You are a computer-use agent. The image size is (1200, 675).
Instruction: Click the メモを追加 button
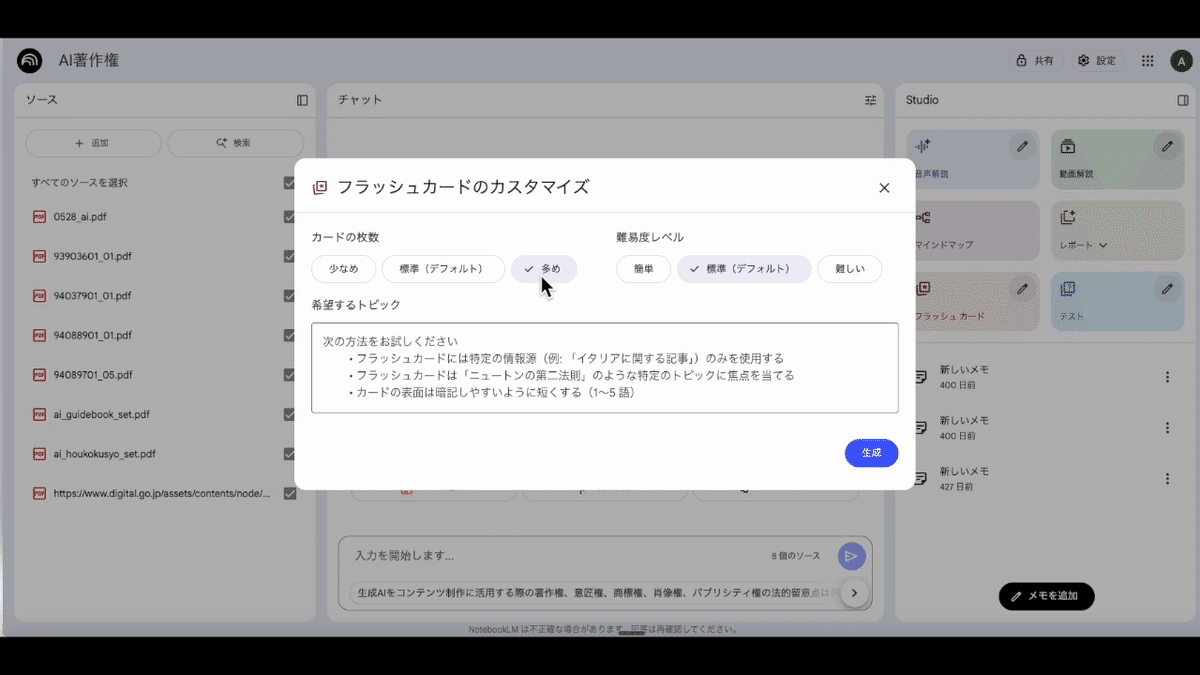coord(1046,596)
